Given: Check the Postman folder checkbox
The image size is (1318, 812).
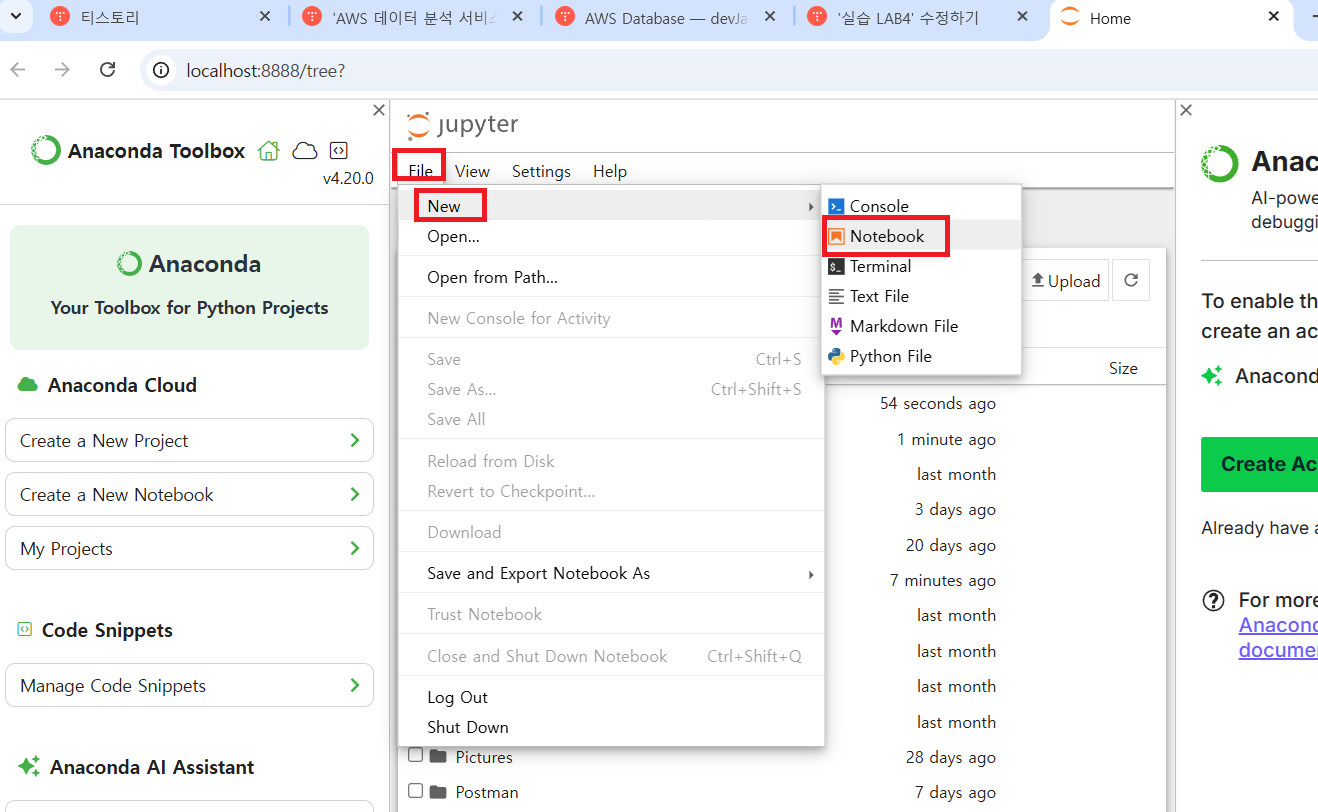Looking at the screenshot, I should [415, 791].
